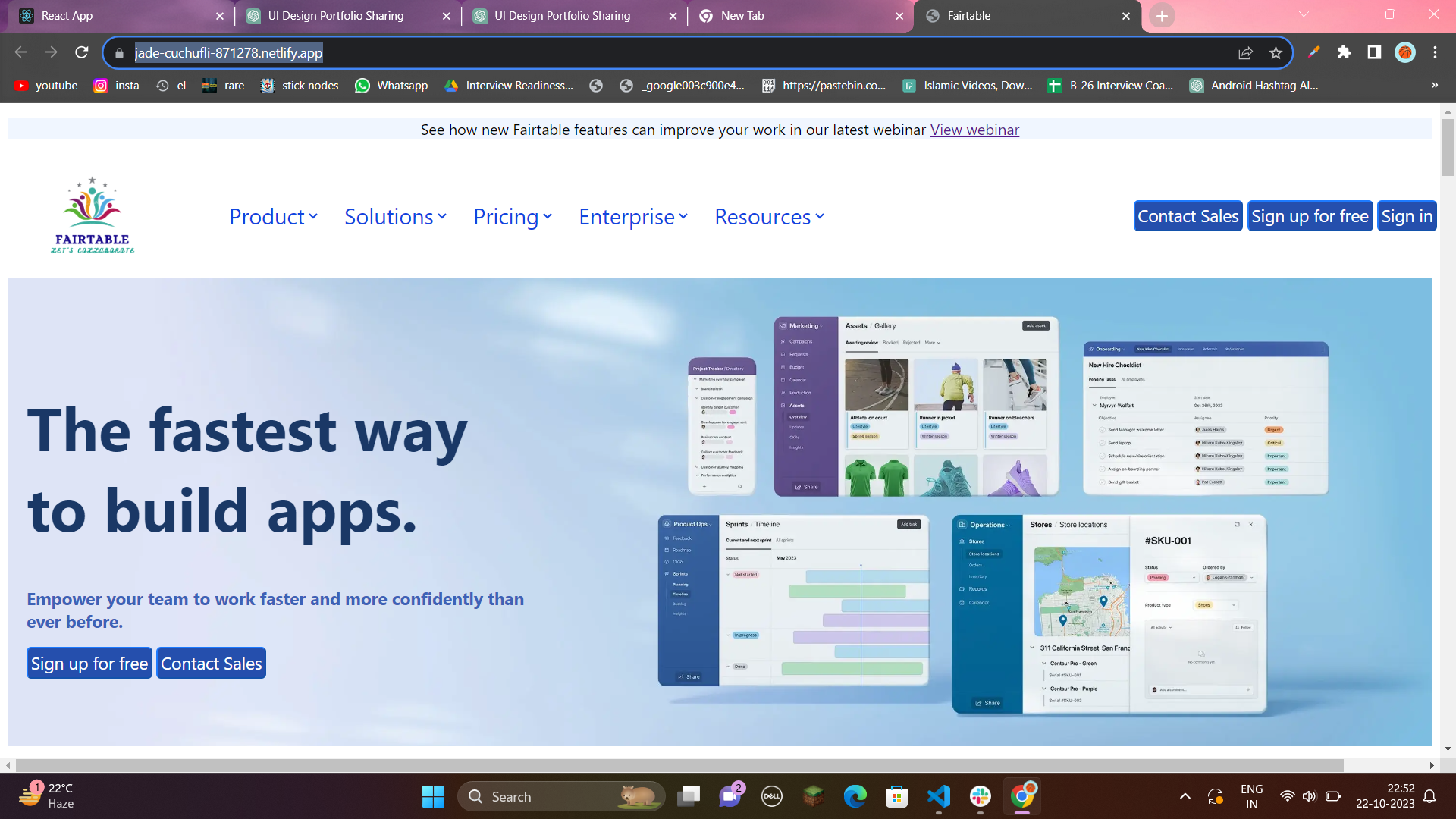The image size is (1456, 819).
Task: Open the View webinar link
Action: pyautogui.click(x=974, y=130)
